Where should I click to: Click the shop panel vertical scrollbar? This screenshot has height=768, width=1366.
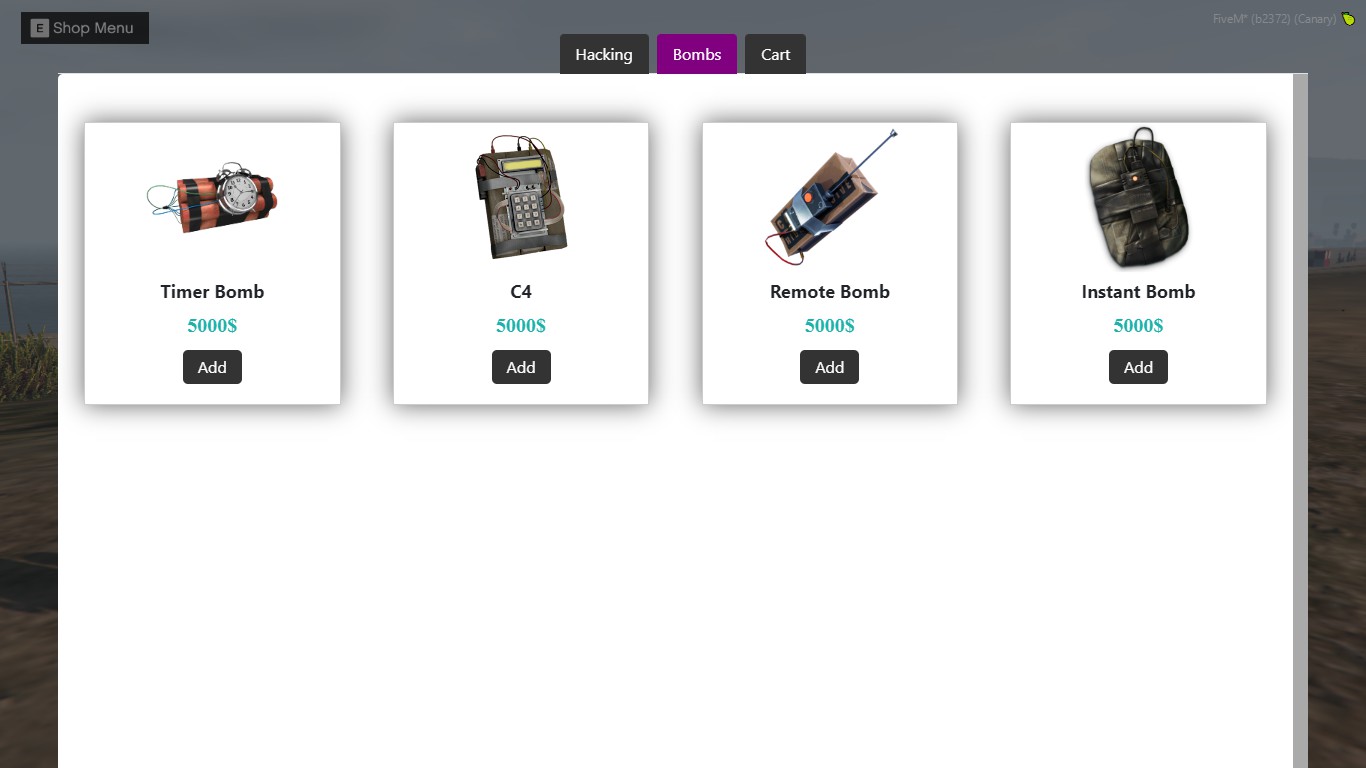tap(1300, 421)
